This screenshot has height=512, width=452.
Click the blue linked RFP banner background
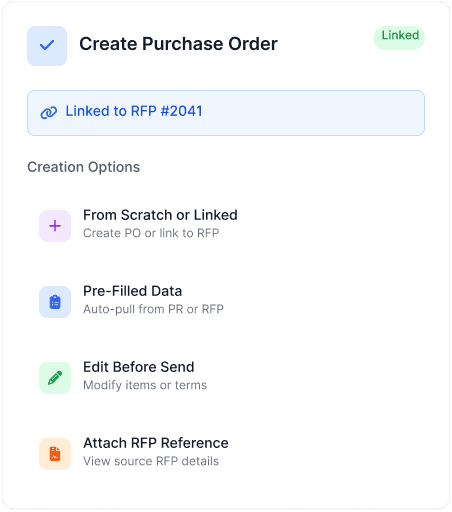(300, 113)
